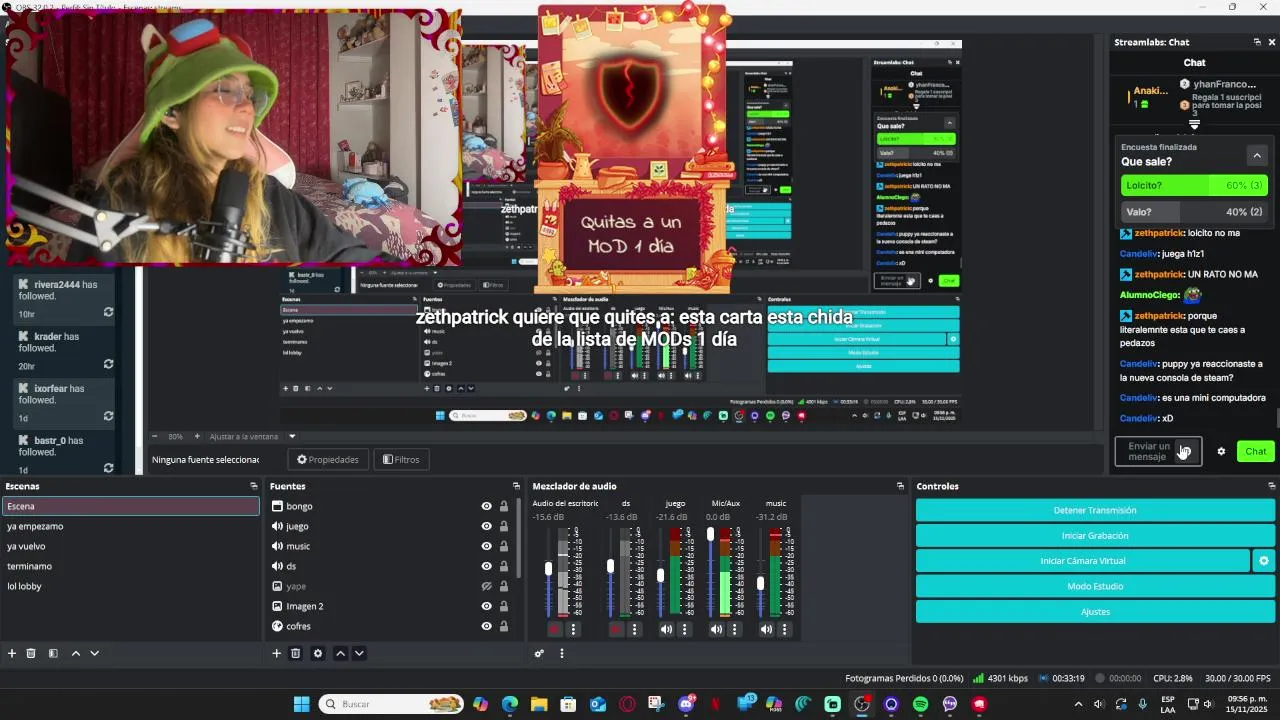Viewport: 1280px width, 720px height.
Task: Refresh ixorfear follow event
Action: click(108, 416)
